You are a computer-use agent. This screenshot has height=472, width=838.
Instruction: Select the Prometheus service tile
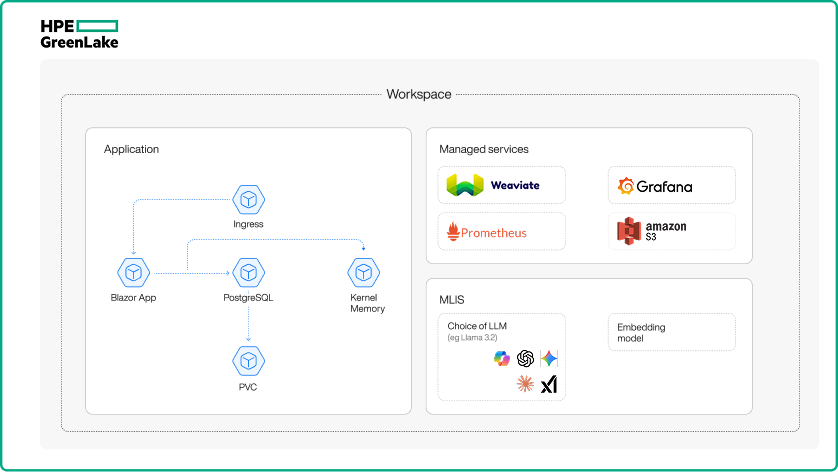click(502, 232)
